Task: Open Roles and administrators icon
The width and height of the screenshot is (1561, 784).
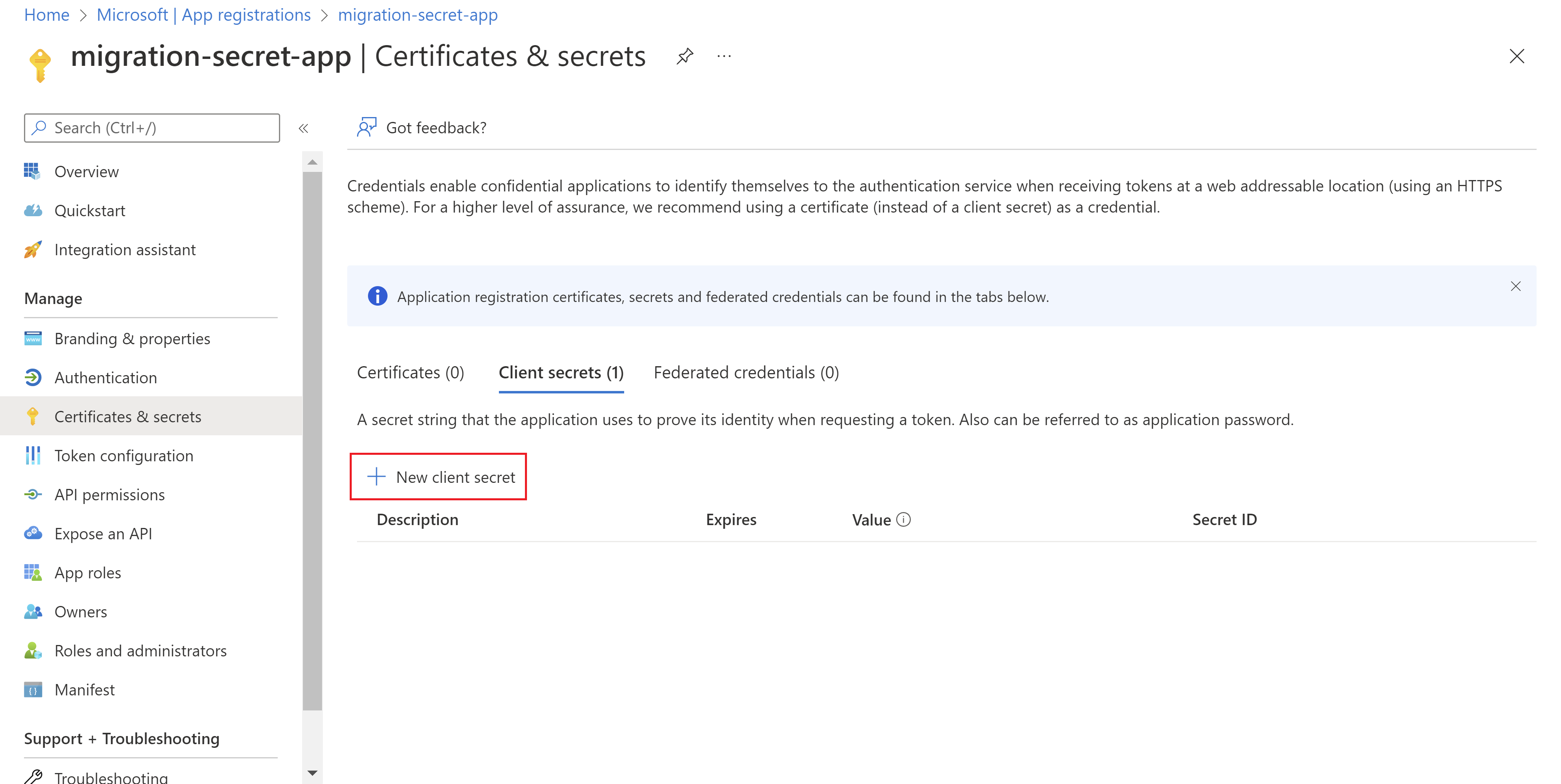Action: (33, 651)
